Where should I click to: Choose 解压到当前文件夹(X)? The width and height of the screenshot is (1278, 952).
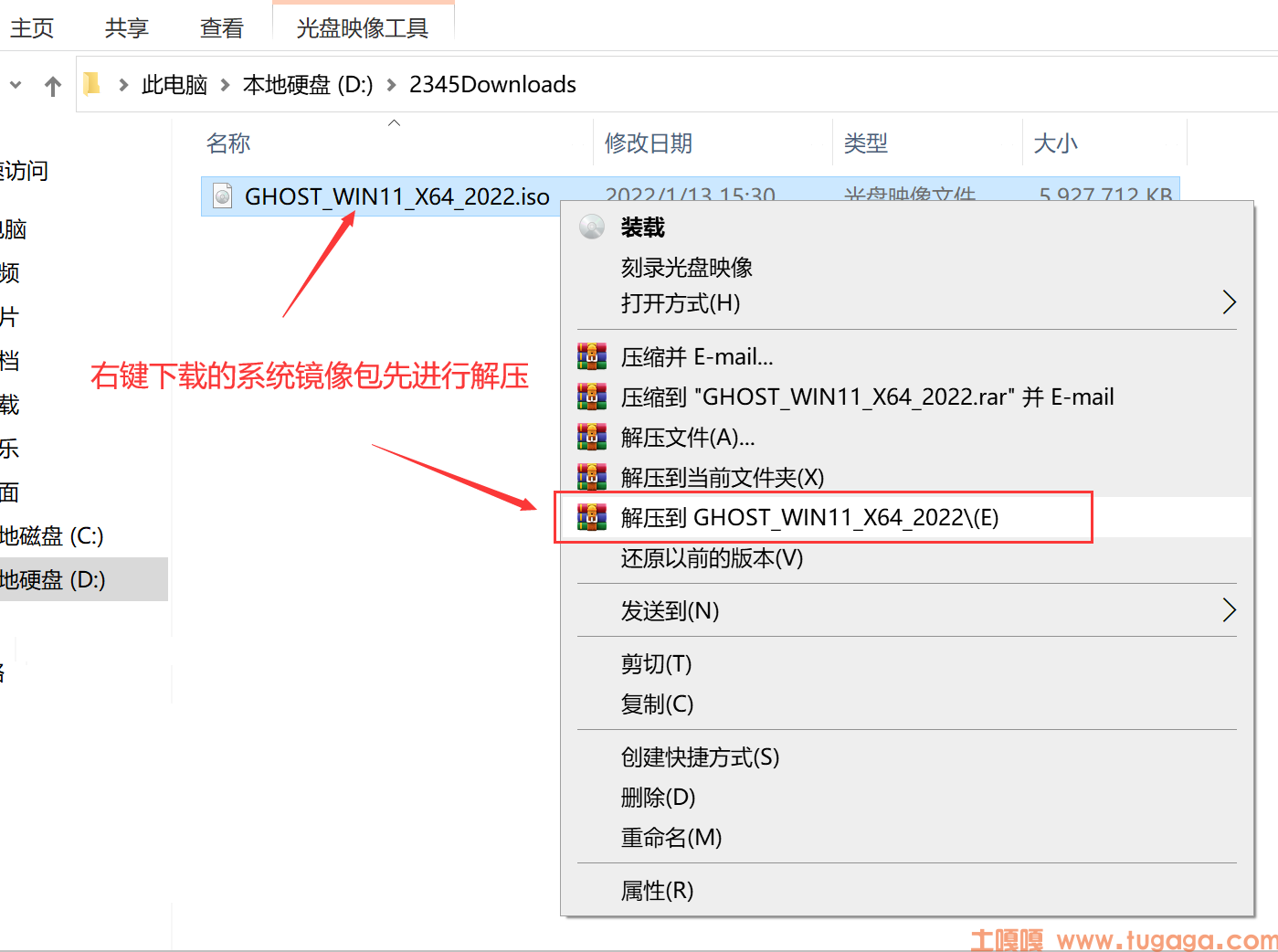click(723, 477)
